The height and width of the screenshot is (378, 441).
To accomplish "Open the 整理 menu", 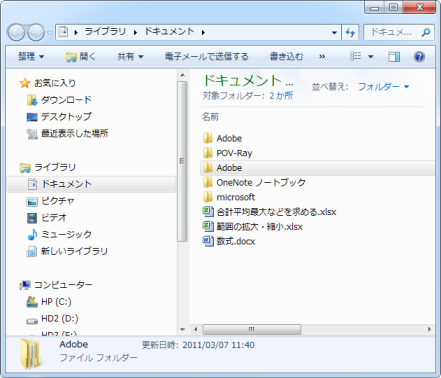I will pyautogui.click(x=31, y=56).
